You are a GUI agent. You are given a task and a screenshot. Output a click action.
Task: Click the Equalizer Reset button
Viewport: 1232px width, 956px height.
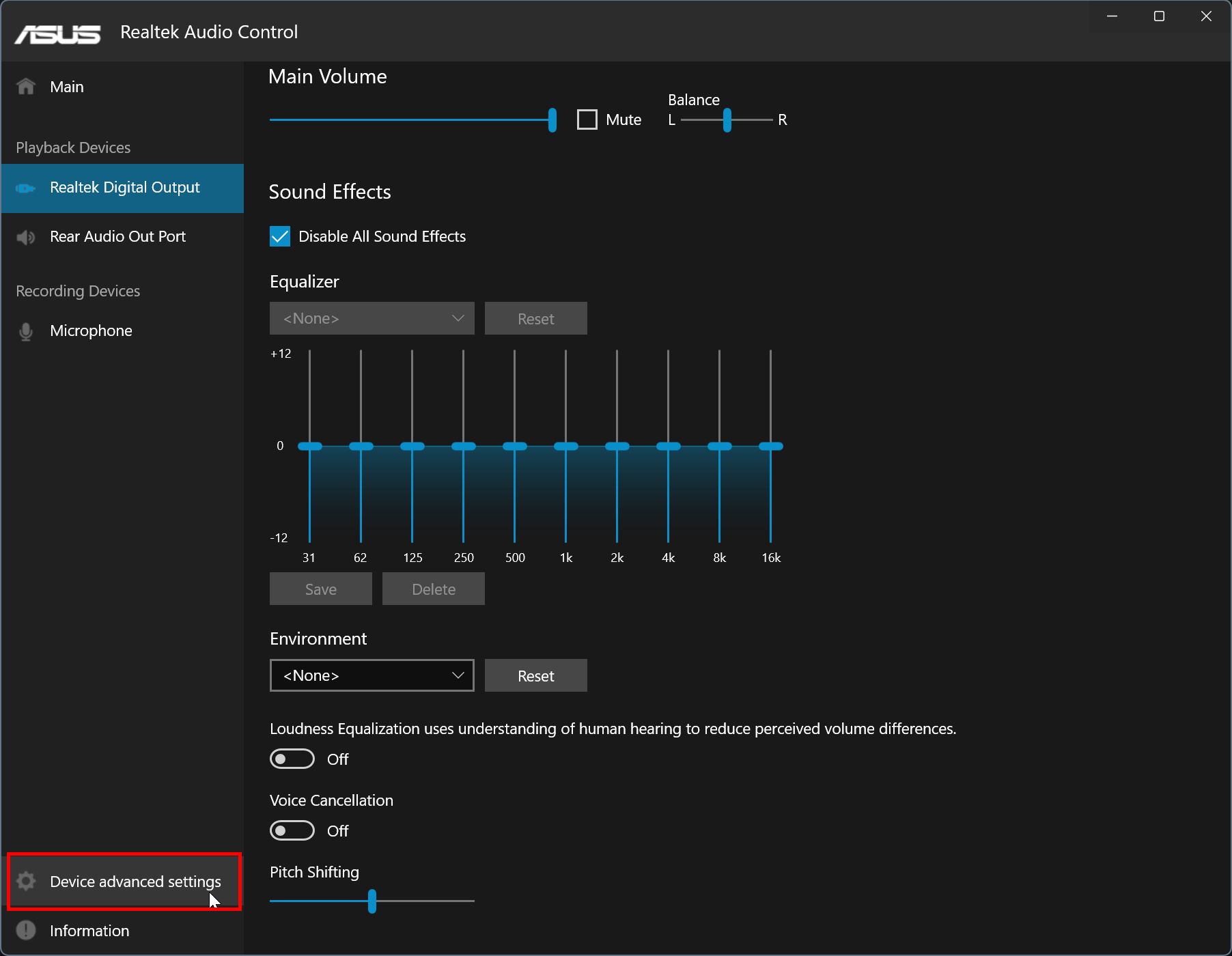[x=536, y=318]
